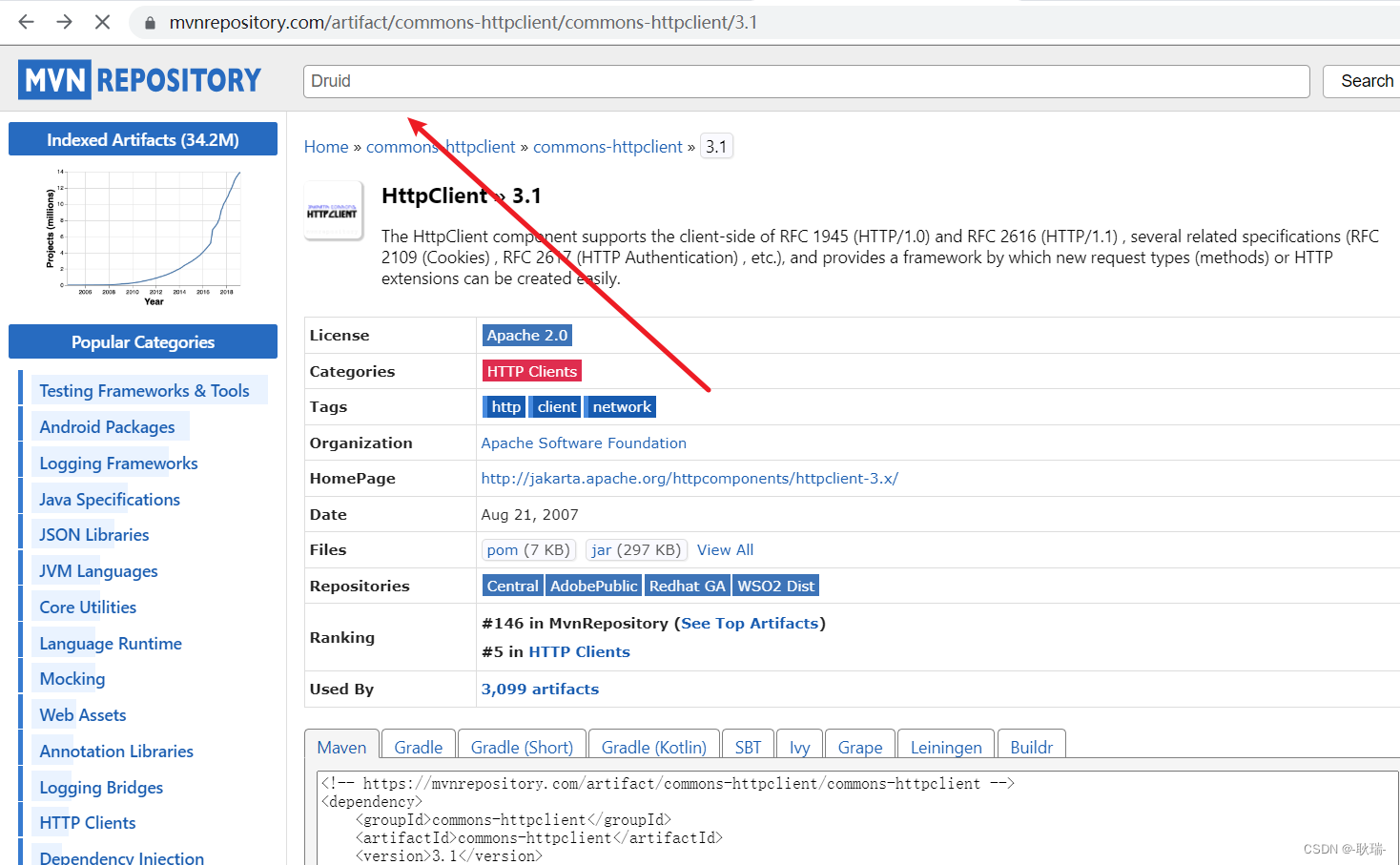1400x865 pixels.
Task: Click the browser forward arrow
Action: [64, 21]
